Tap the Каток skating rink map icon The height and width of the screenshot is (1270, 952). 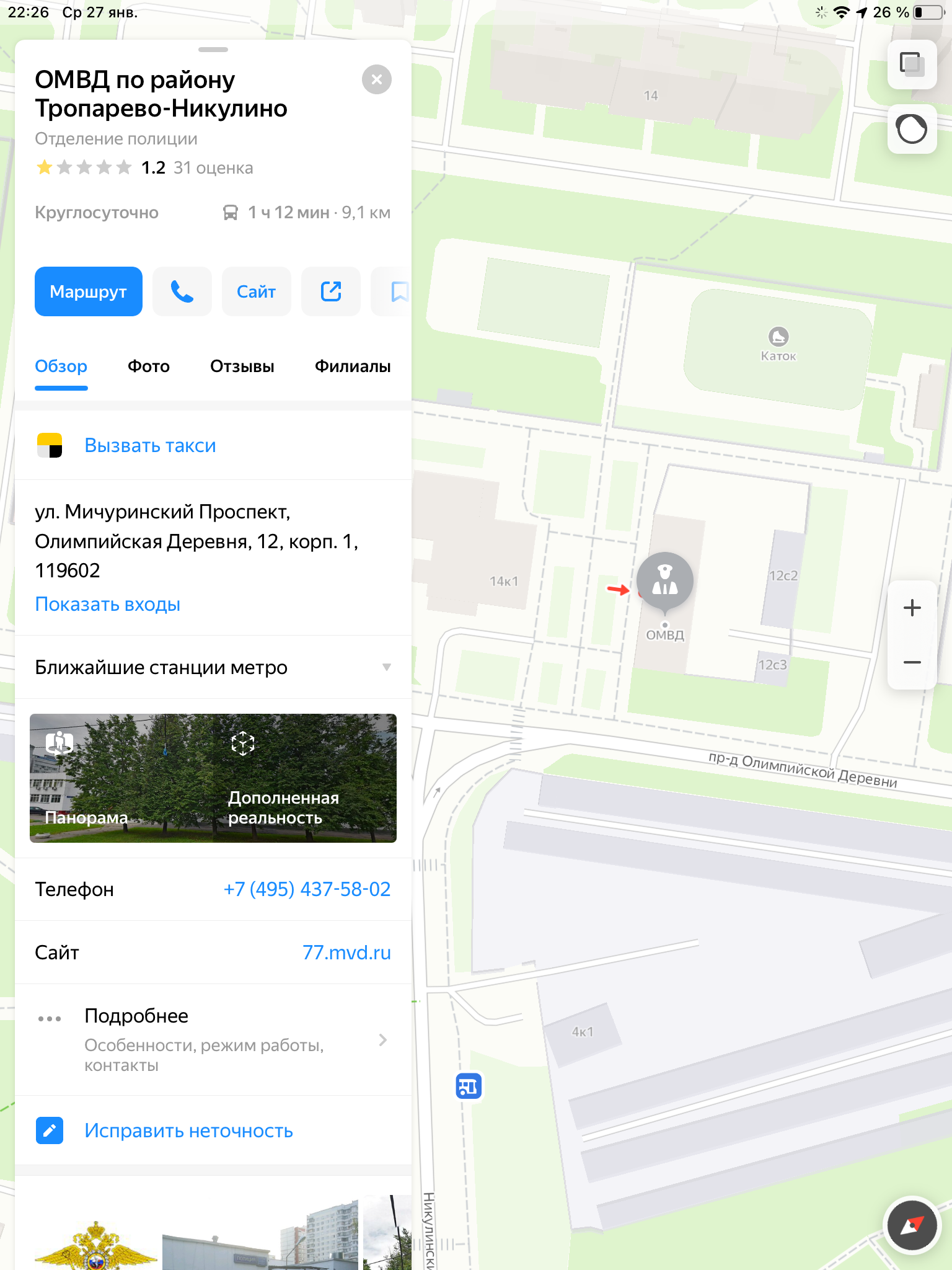(x=778, y=336)
